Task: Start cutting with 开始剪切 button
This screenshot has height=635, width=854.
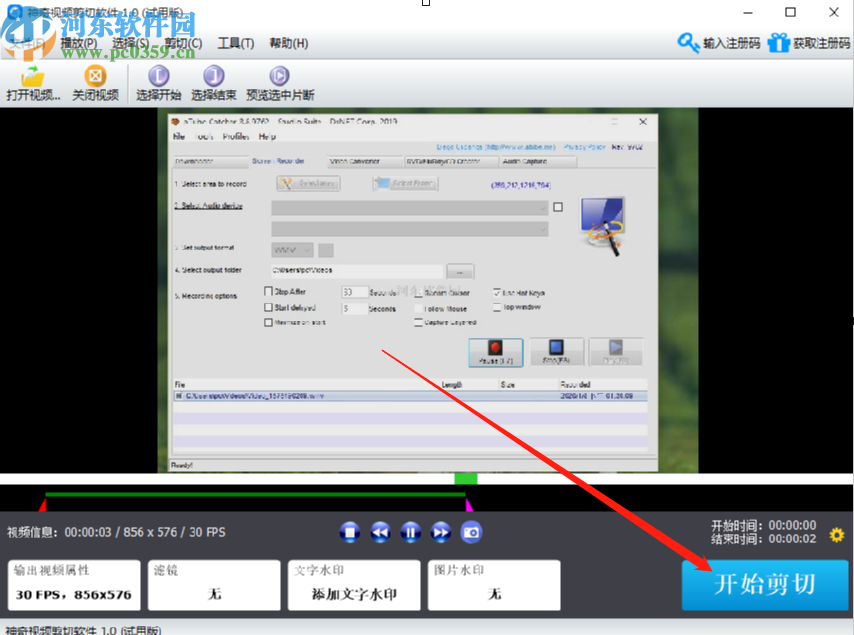Action: [x=765, y=585]
